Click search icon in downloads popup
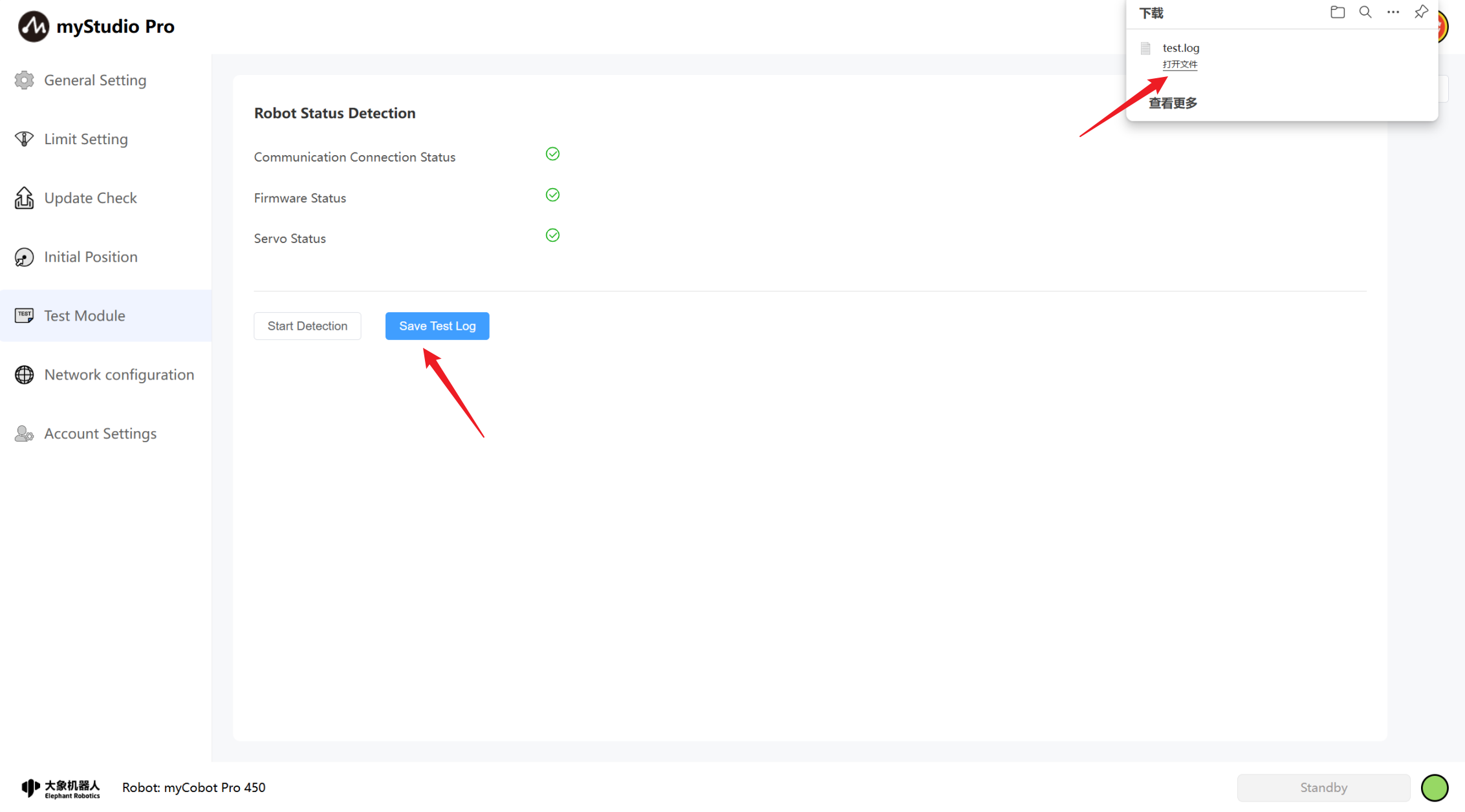 (1365, 12)
